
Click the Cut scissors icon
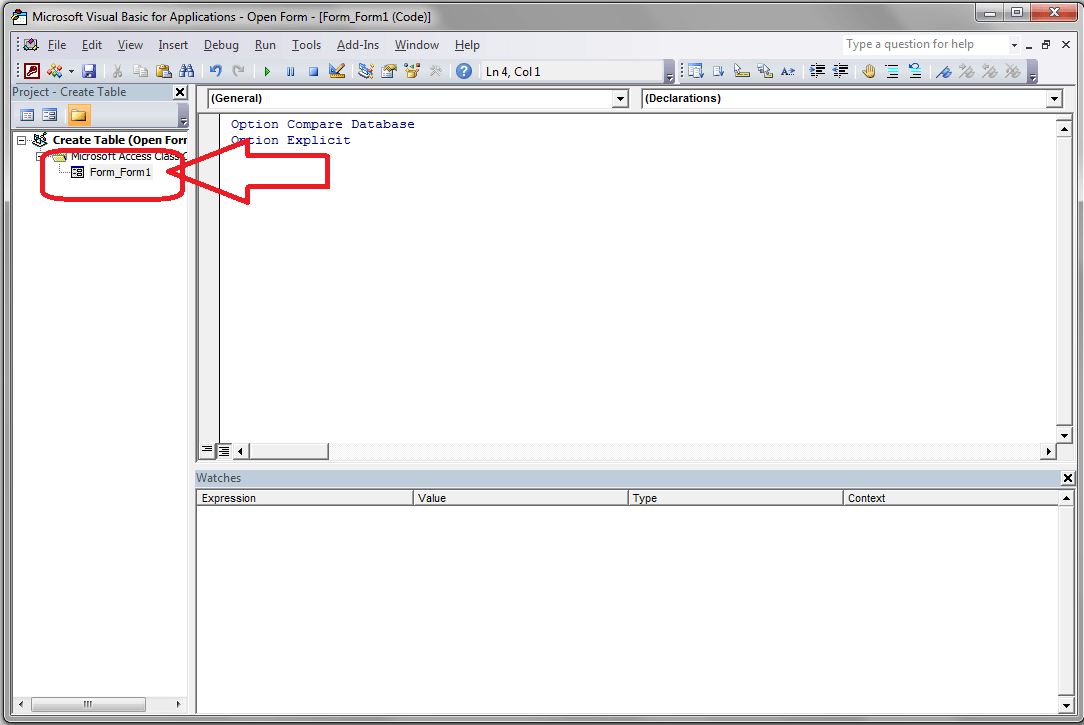(x=117, y=70)
